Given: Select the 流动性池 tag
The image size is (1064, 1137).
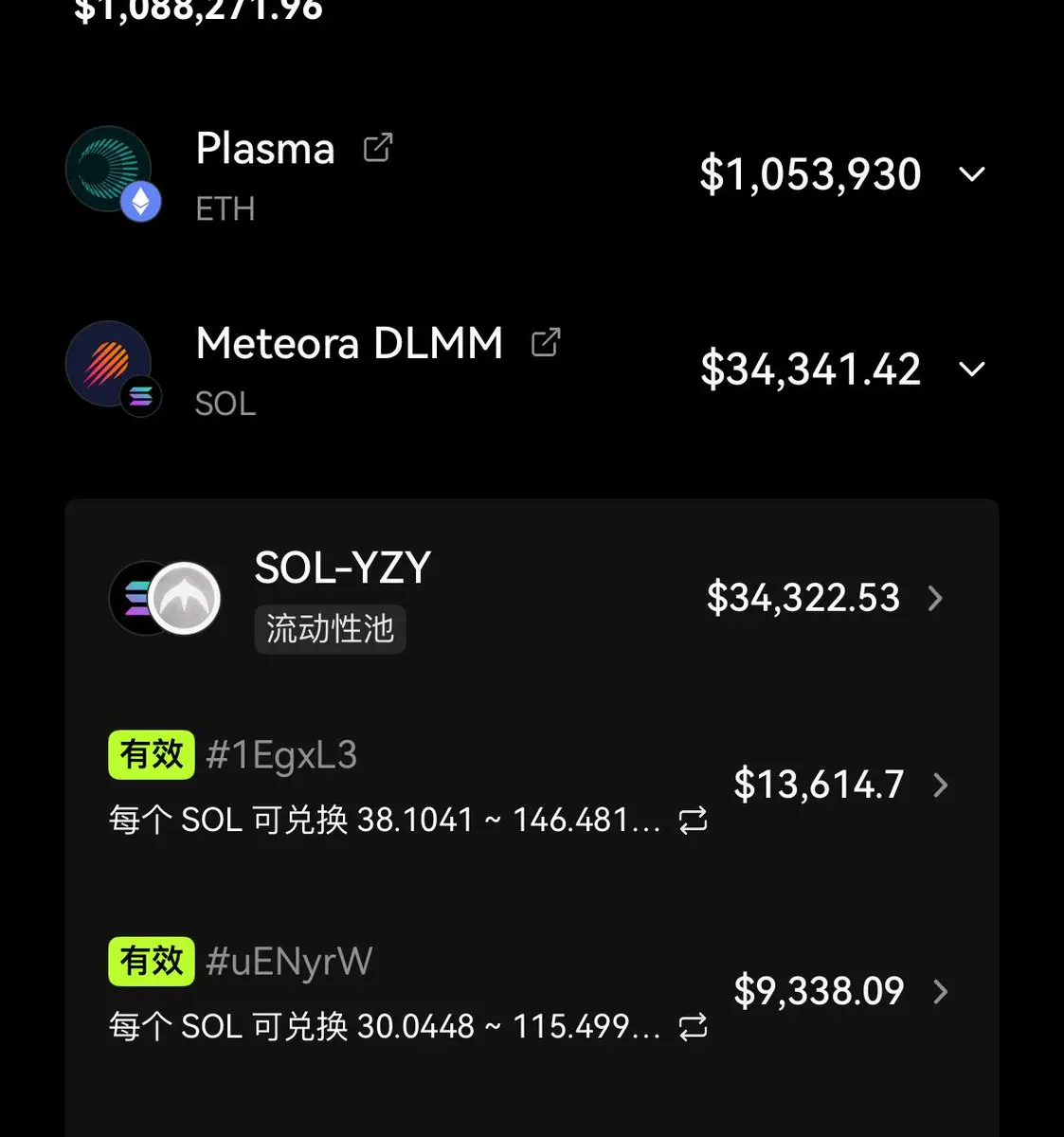Looking at the screenshot, I should pyautogui.click(x=330, y=629).
